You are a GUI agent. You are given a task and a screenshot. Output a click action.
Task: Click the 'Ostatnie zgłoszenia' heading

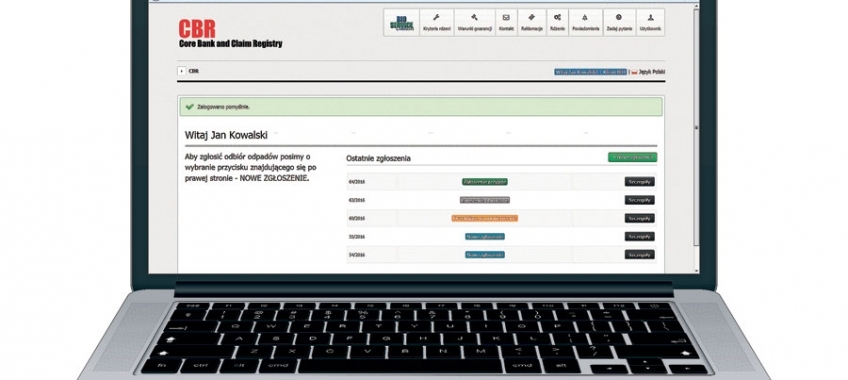point(378,158)
